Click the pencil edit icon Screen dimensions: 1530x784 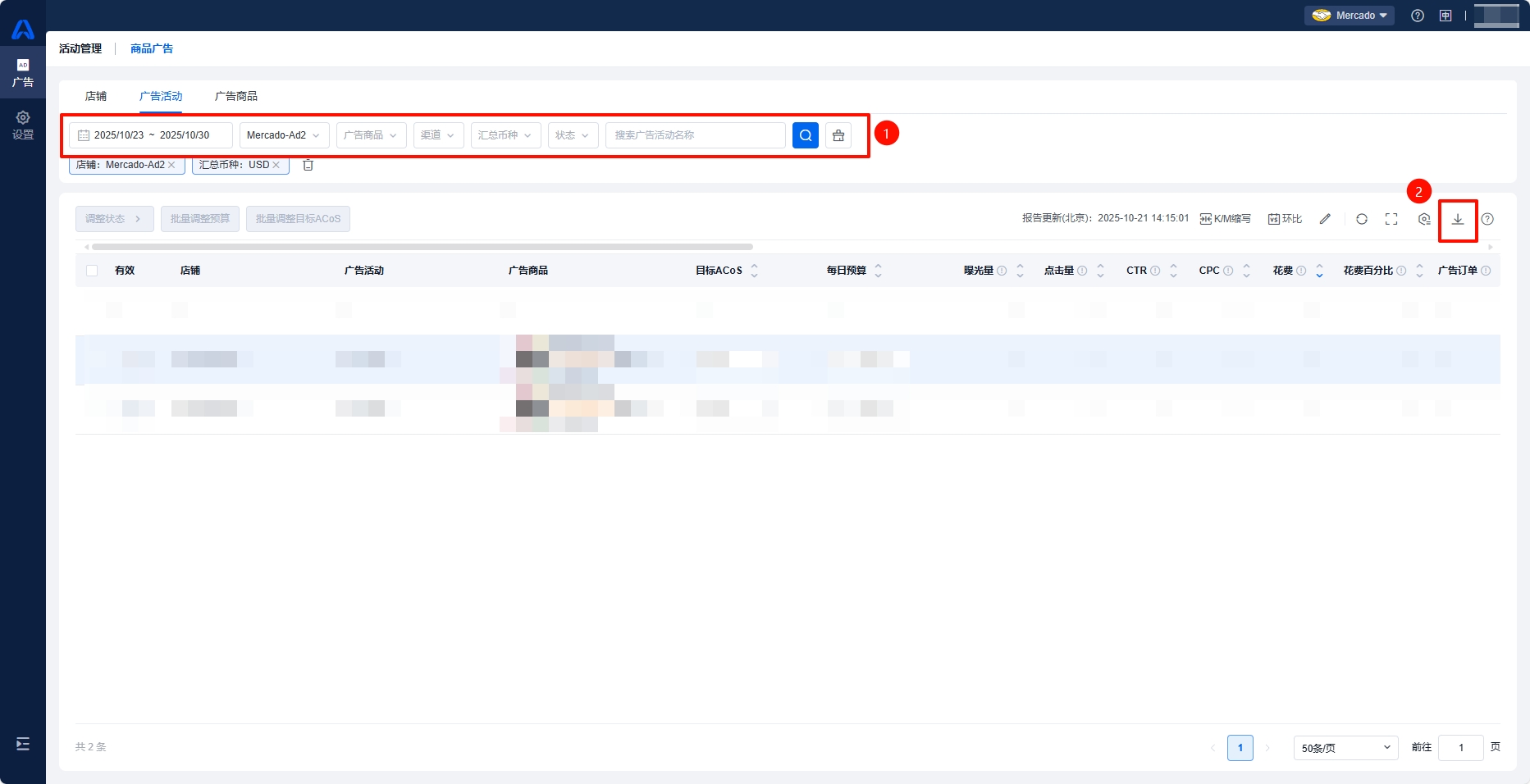(1324, 219)
